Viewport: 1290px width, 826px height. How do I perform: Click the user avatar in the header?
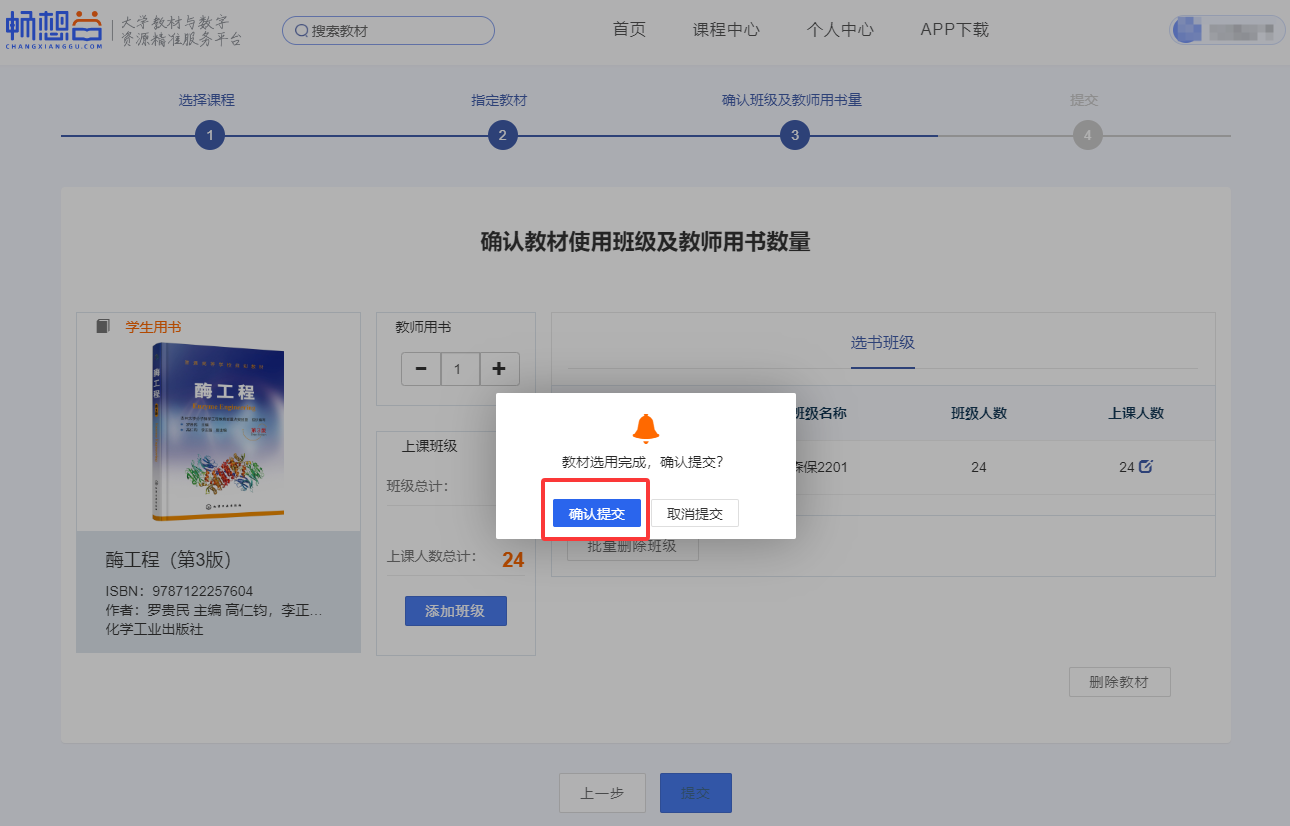(1188, 30)
